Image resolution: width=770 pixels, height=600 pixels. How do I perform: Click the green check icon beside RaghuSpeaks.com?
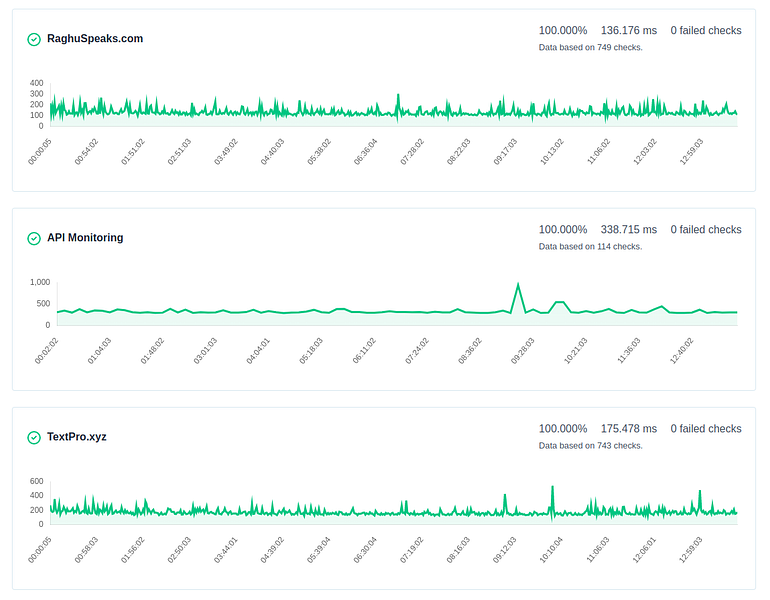pyautogui.click(x=34, y=39)
